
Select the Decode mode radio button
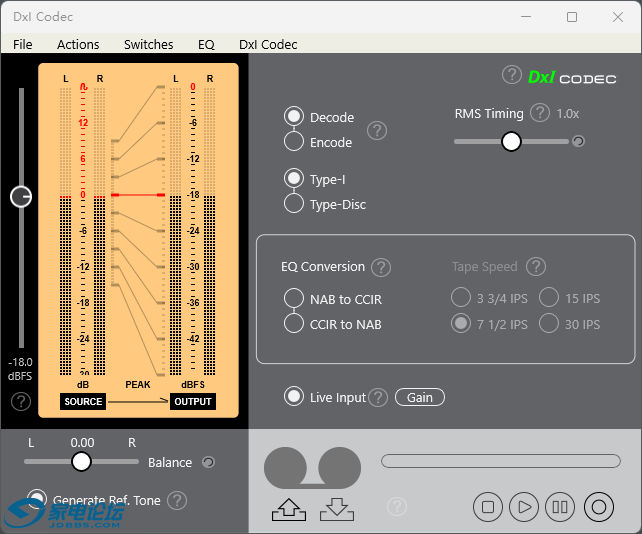tap(294, 117)
